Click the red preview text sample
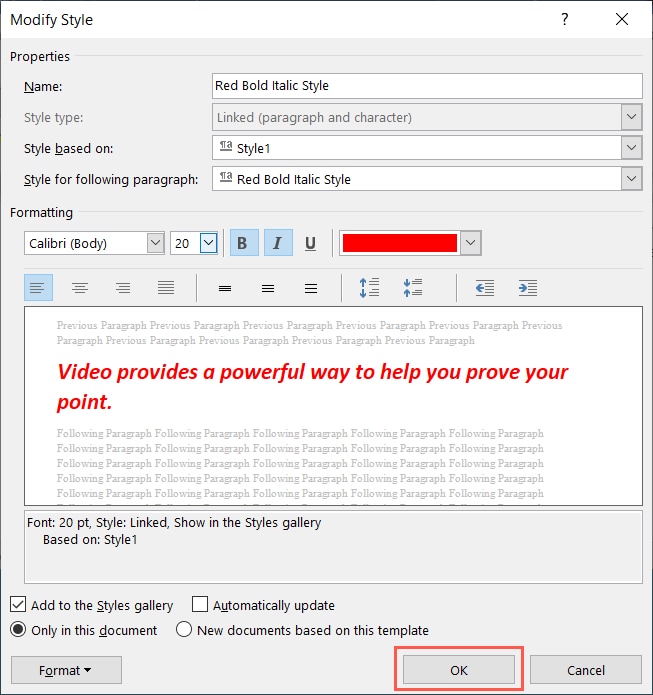 click(313, 387)
